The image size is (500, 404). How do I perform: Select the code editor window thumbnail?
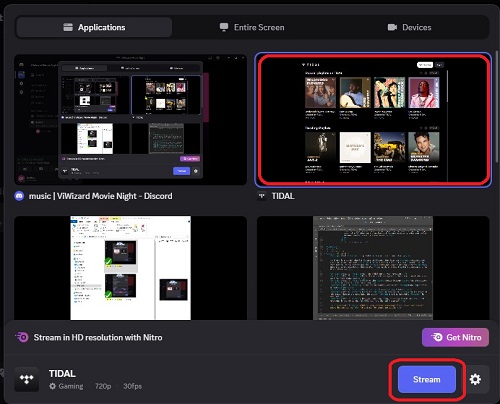373,268
